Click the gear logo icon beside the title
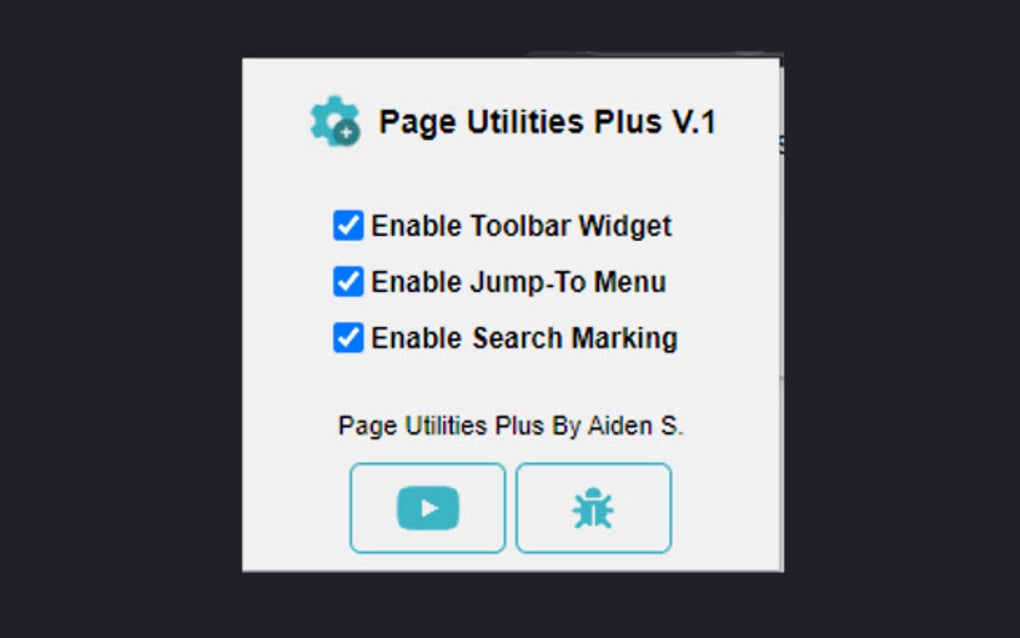The image size is (1020, 638). point(334,121)
